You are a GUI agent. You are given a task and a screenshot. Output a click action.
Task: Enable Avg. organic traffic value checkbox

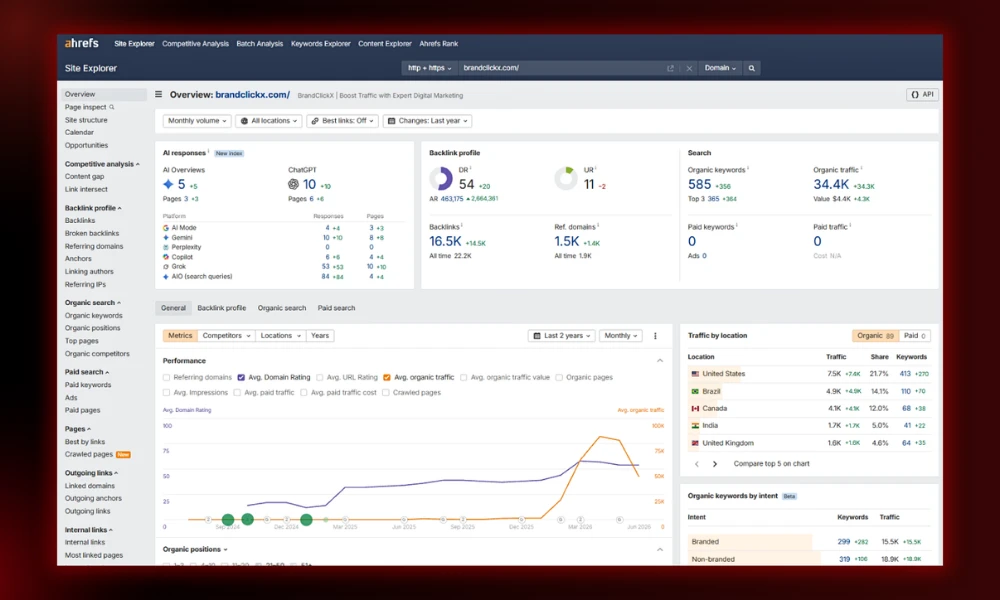coord(464,377)
